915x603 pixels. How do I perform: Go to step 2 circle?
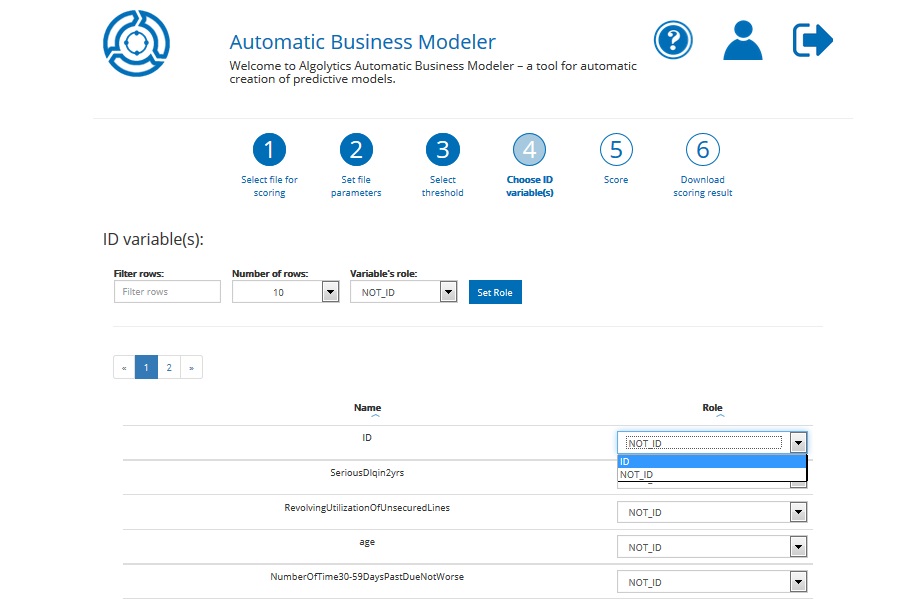[x=356, y=149]
